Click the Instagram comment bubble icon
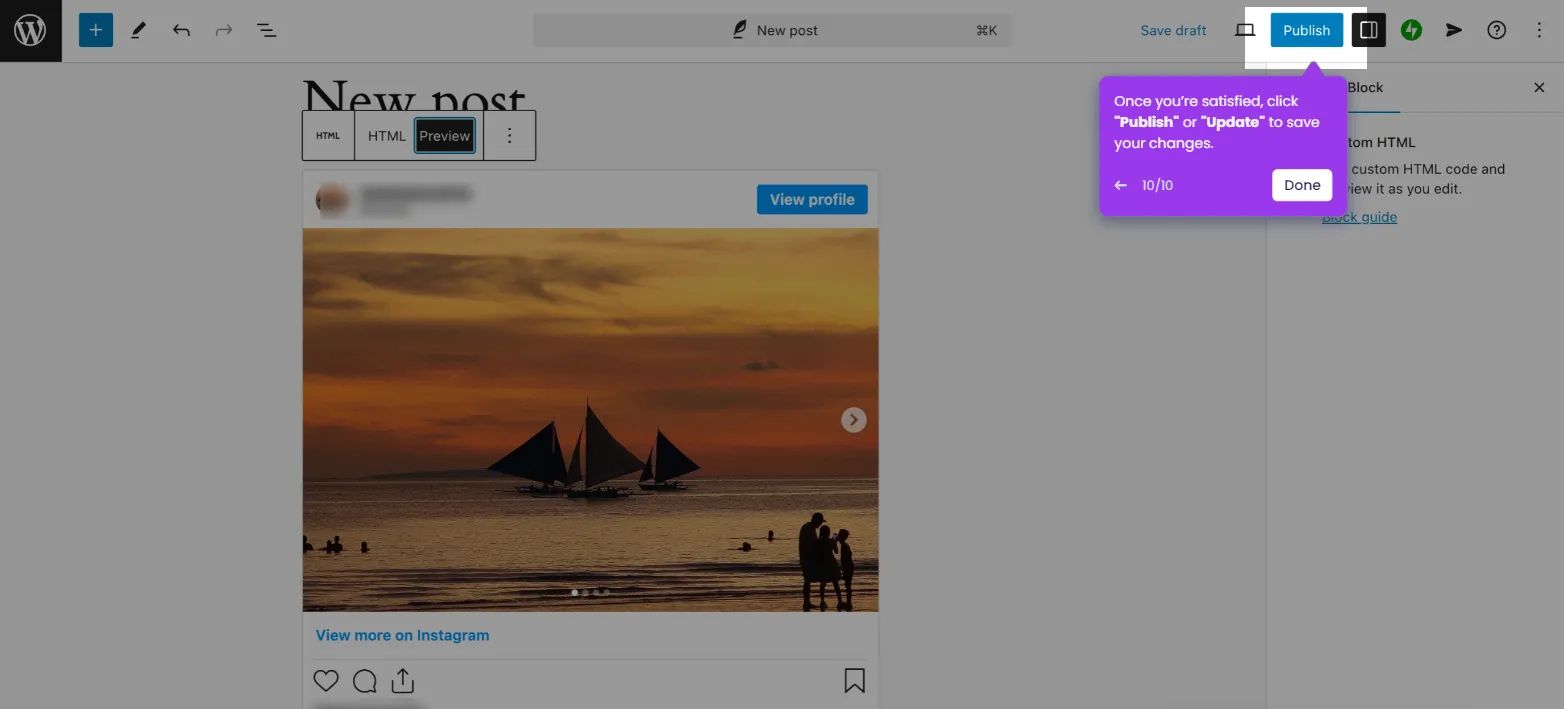The width and height of the screenshot is (1564, 709). pos(365,681)
